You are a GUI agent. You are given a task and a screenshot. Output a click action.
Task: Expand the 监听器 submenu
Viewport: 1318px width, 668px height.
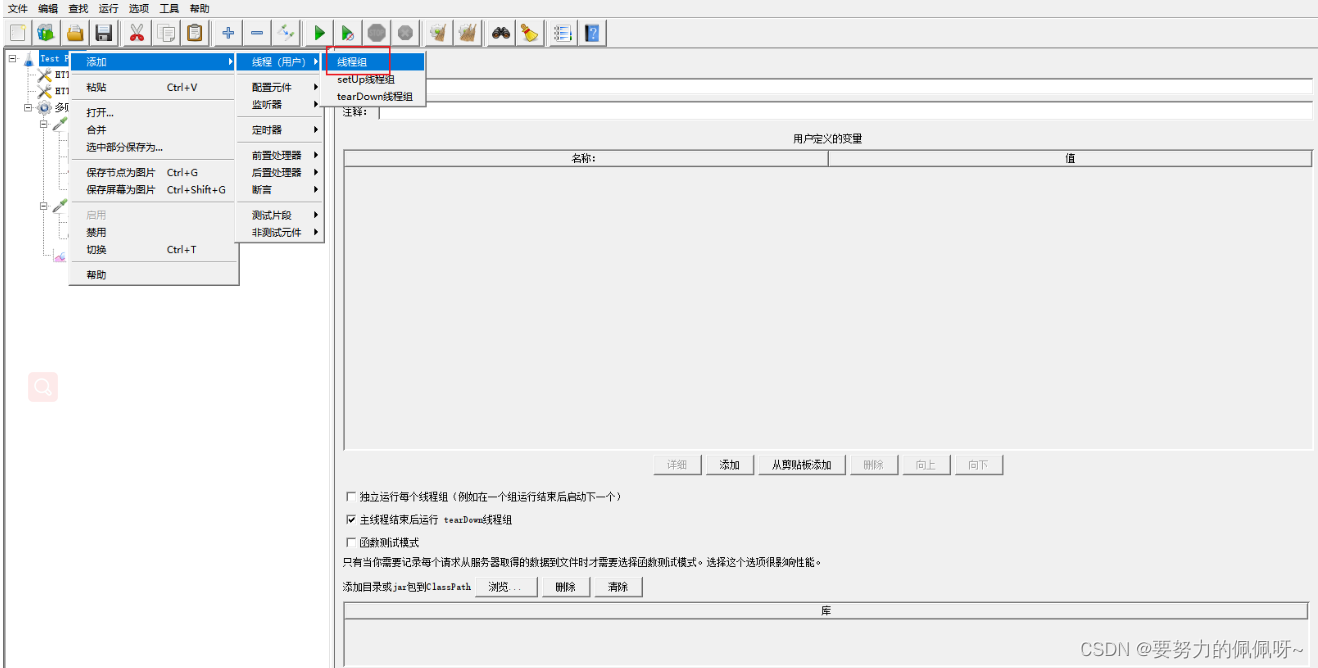point(280,104)
